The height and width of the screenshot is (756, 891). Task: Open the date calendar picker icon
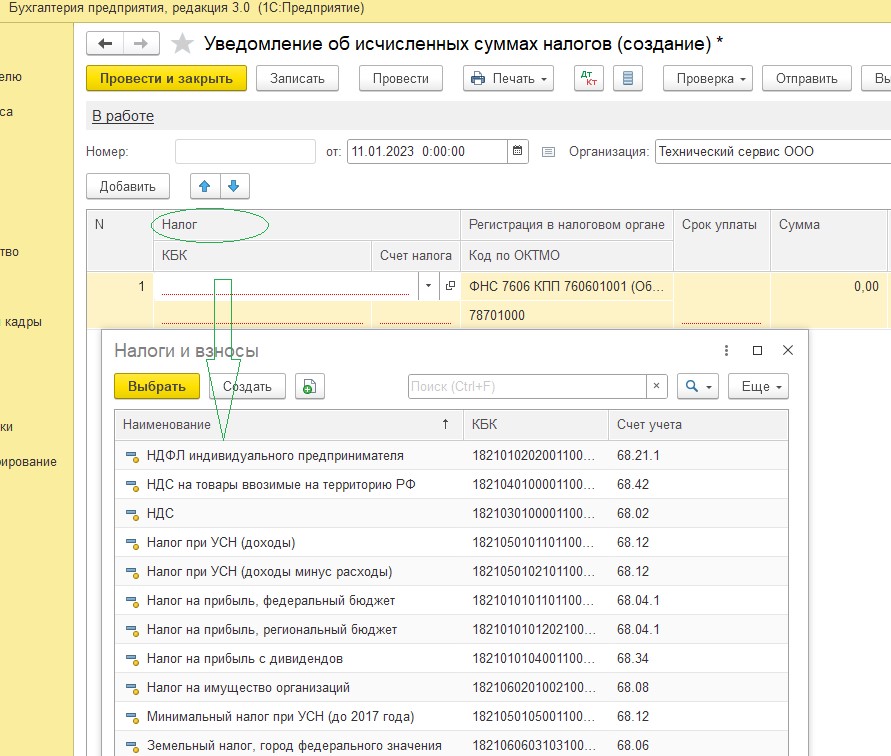tap(518, 152)
